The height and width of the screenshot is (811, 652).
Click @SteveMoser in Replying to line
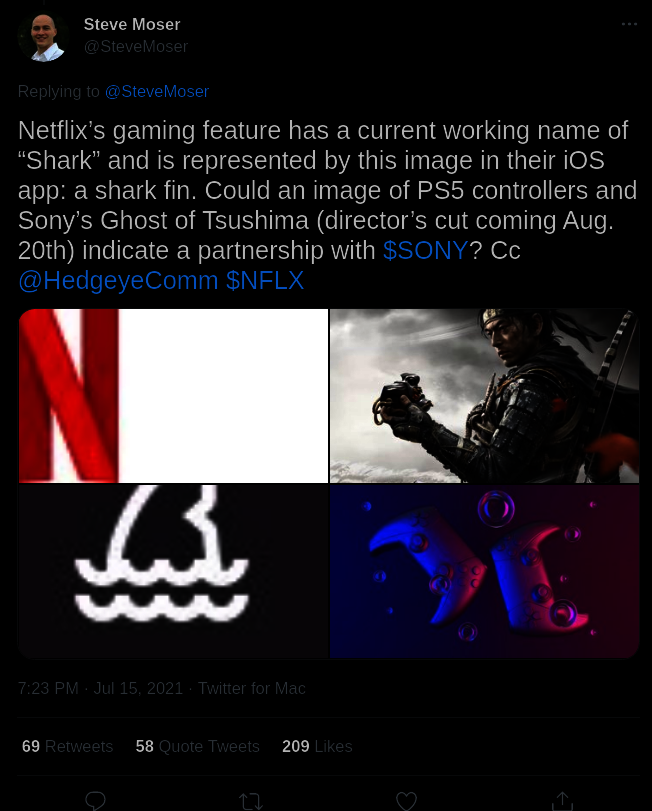pos(157,92)
